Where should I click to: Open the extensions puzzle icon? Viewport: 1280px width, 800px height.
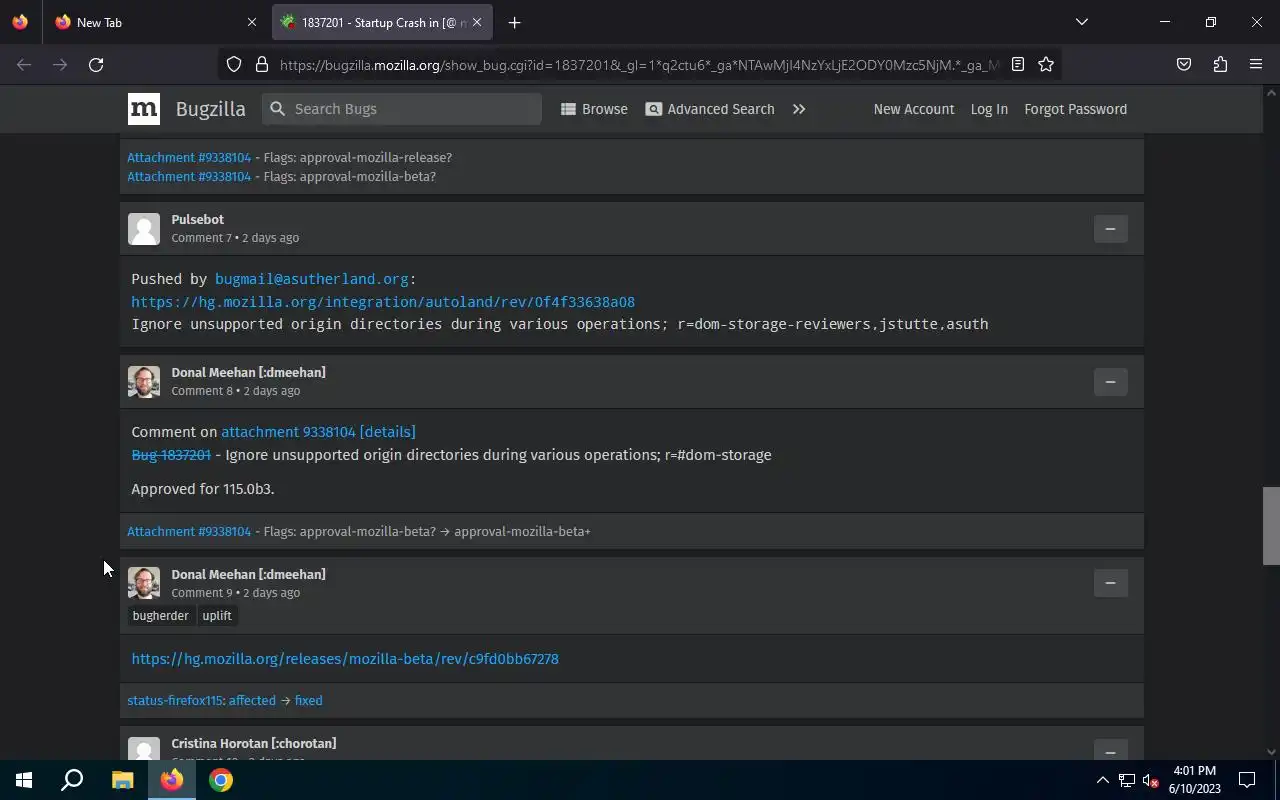(x=1220, y=64)
